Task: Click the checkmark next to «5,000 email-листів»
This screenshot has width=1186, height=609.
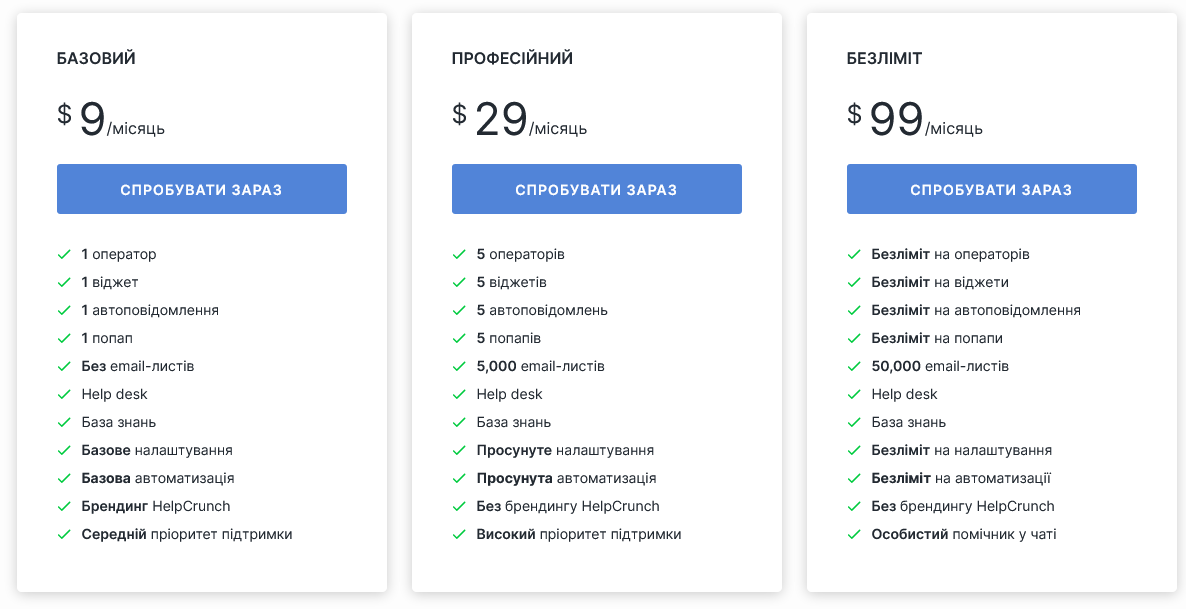Action: click(x=457, y=366)
